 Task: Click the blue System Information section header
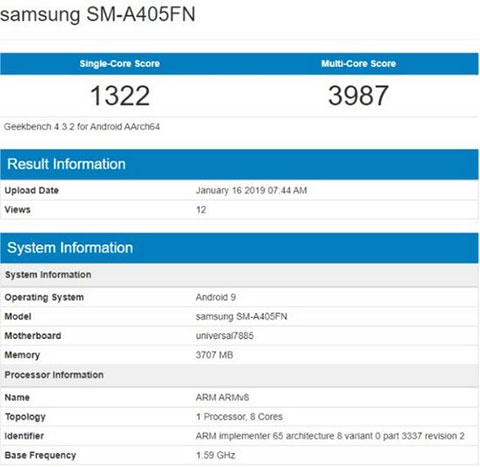(x=239, y=248)
